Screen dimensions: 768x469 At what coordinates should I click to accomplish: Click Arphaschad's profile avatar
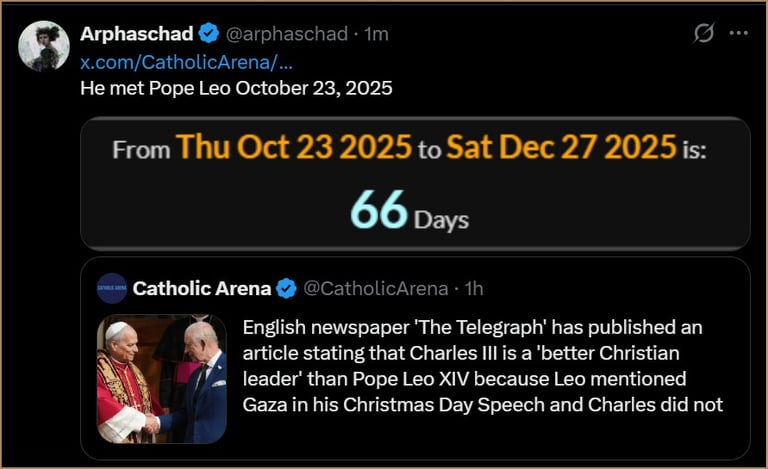tap(44, 46)
